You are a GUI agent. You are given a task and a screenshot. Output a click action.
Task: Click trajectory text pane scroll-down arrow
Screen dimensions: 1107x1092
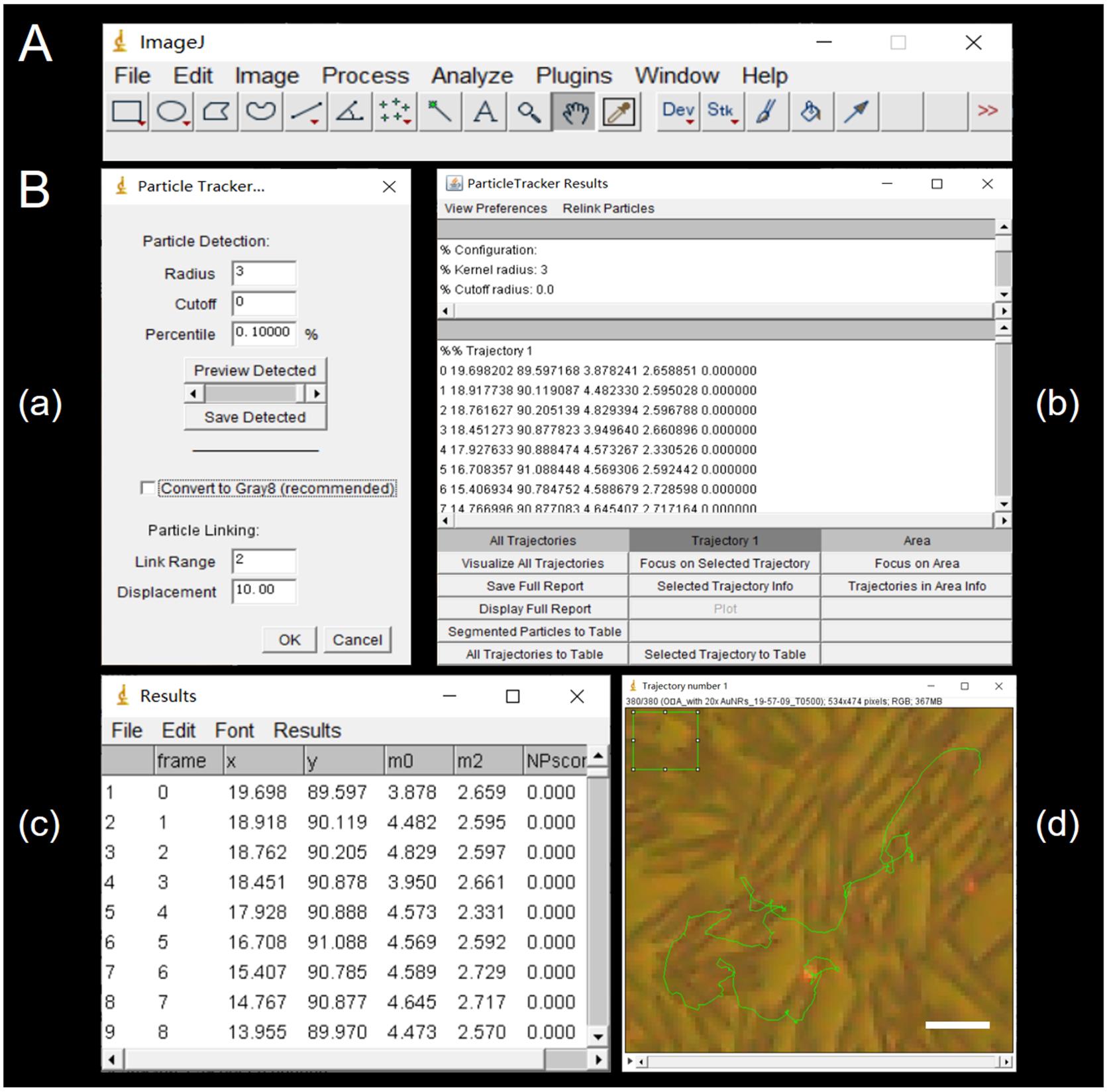(x=1004, y=505)
